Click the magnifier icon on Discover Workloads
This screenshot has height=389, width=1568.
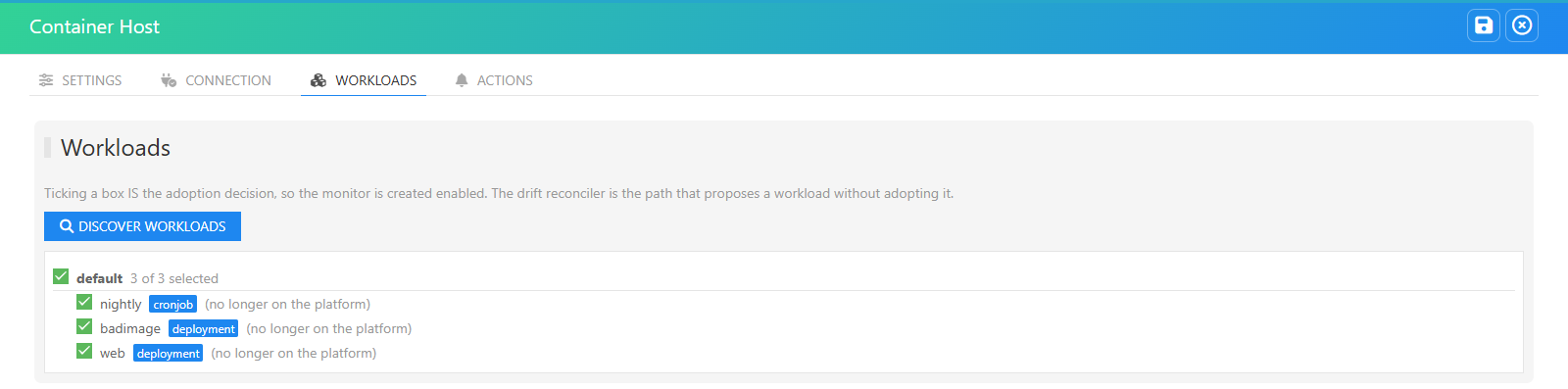point(67,226)
